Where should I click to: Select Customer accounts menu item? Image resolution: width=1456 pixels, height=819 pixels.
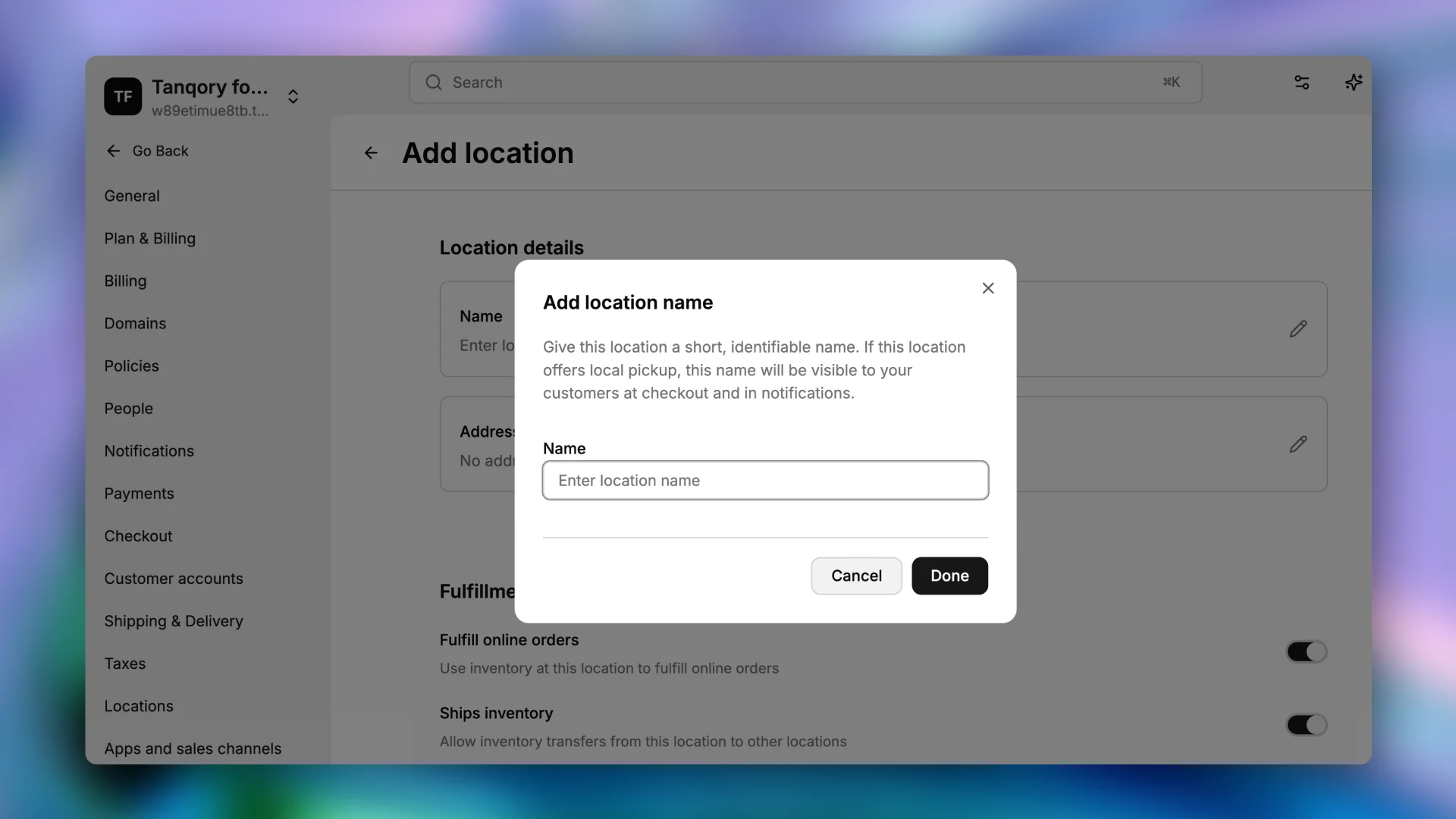click(x=174, y=579)
